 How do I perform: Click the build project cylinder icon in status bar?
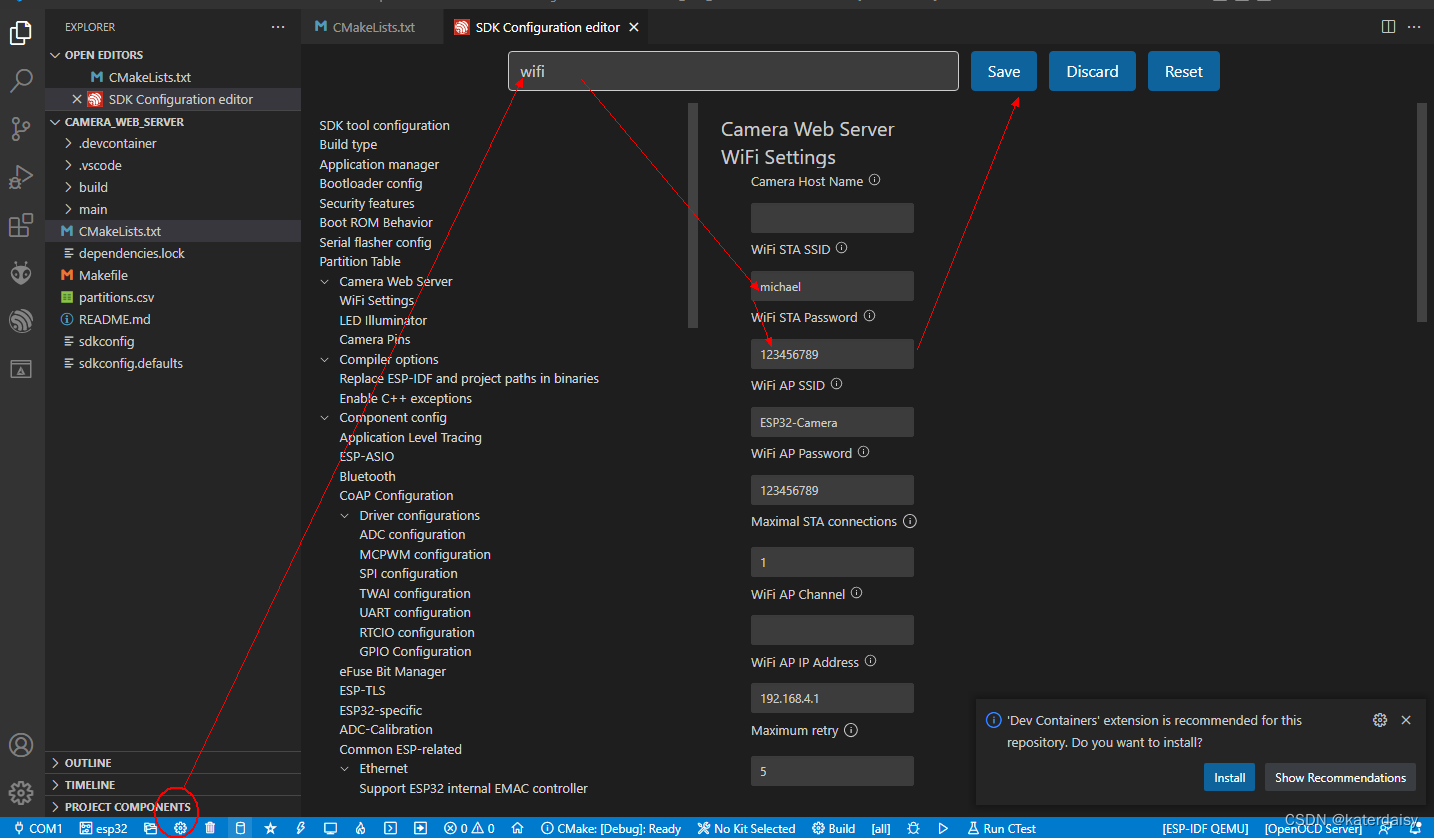240,828
